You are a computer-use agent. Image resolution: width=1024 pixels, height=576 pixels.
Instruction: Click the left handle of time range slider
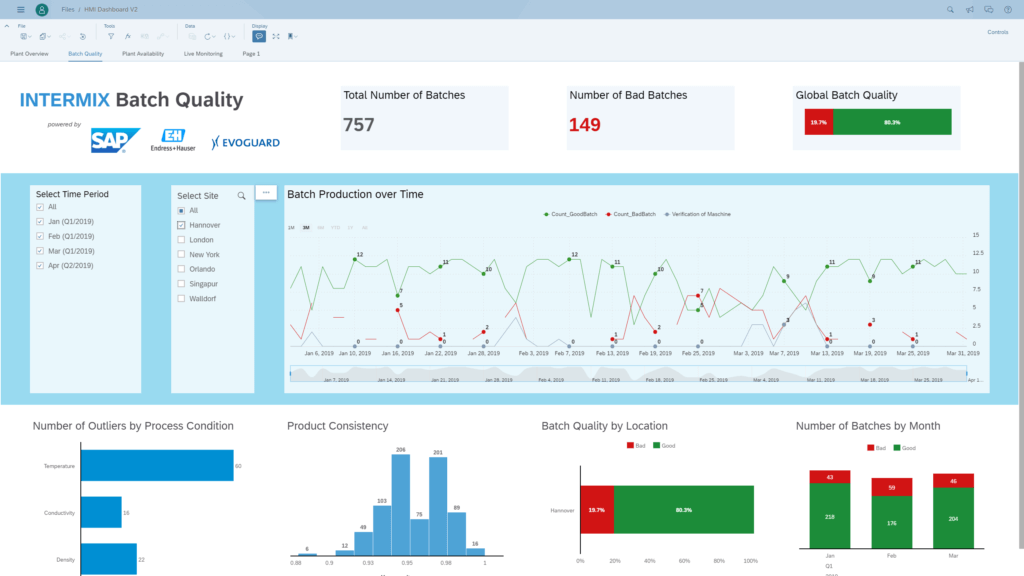click(x=291, y=374)
